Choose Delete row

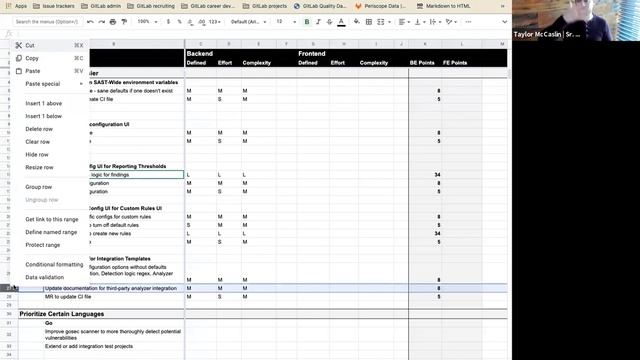[x=49, y=129]
